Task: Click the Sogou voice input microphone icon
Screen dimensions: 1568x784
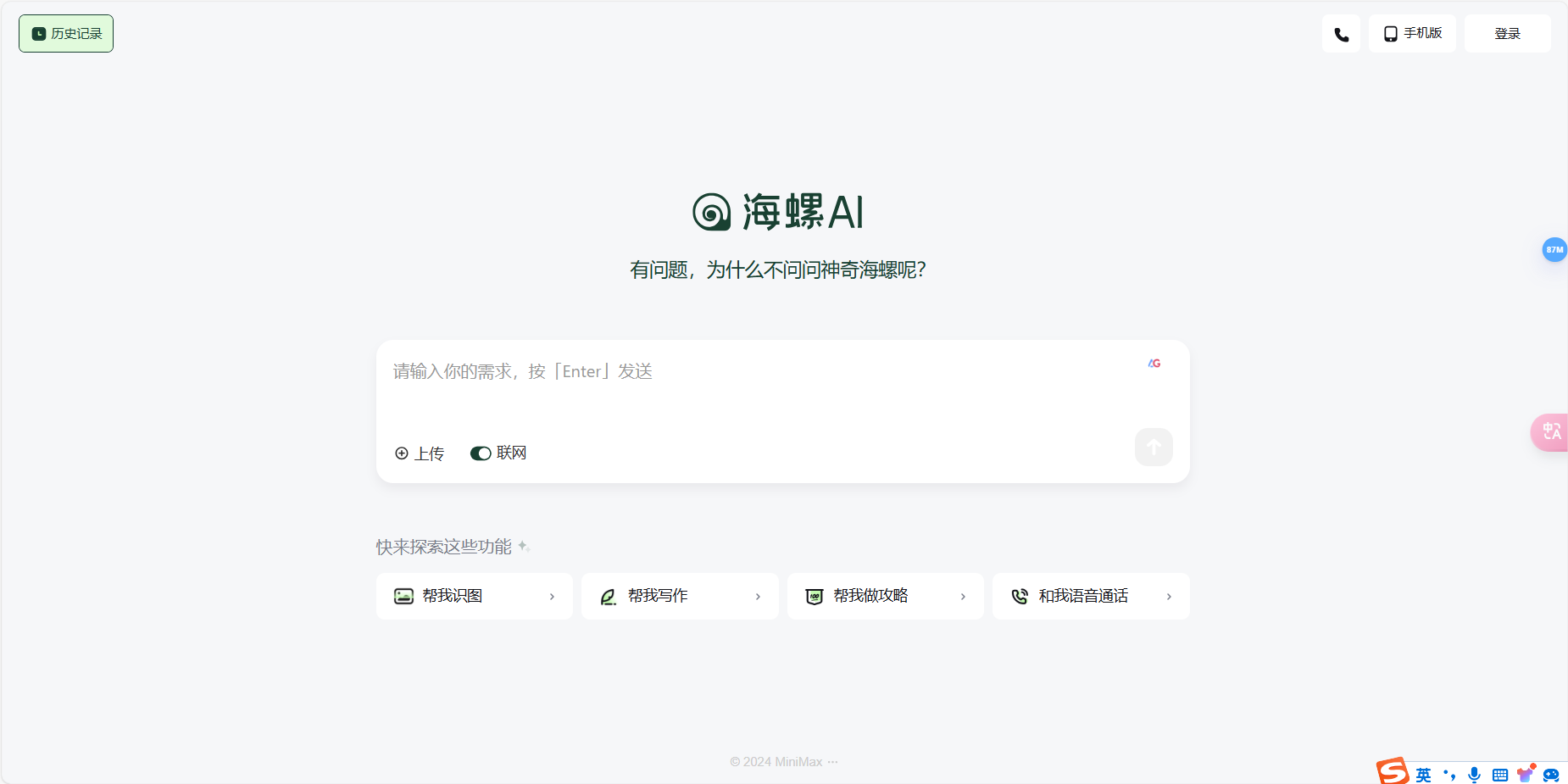Action: [1474, 773]
